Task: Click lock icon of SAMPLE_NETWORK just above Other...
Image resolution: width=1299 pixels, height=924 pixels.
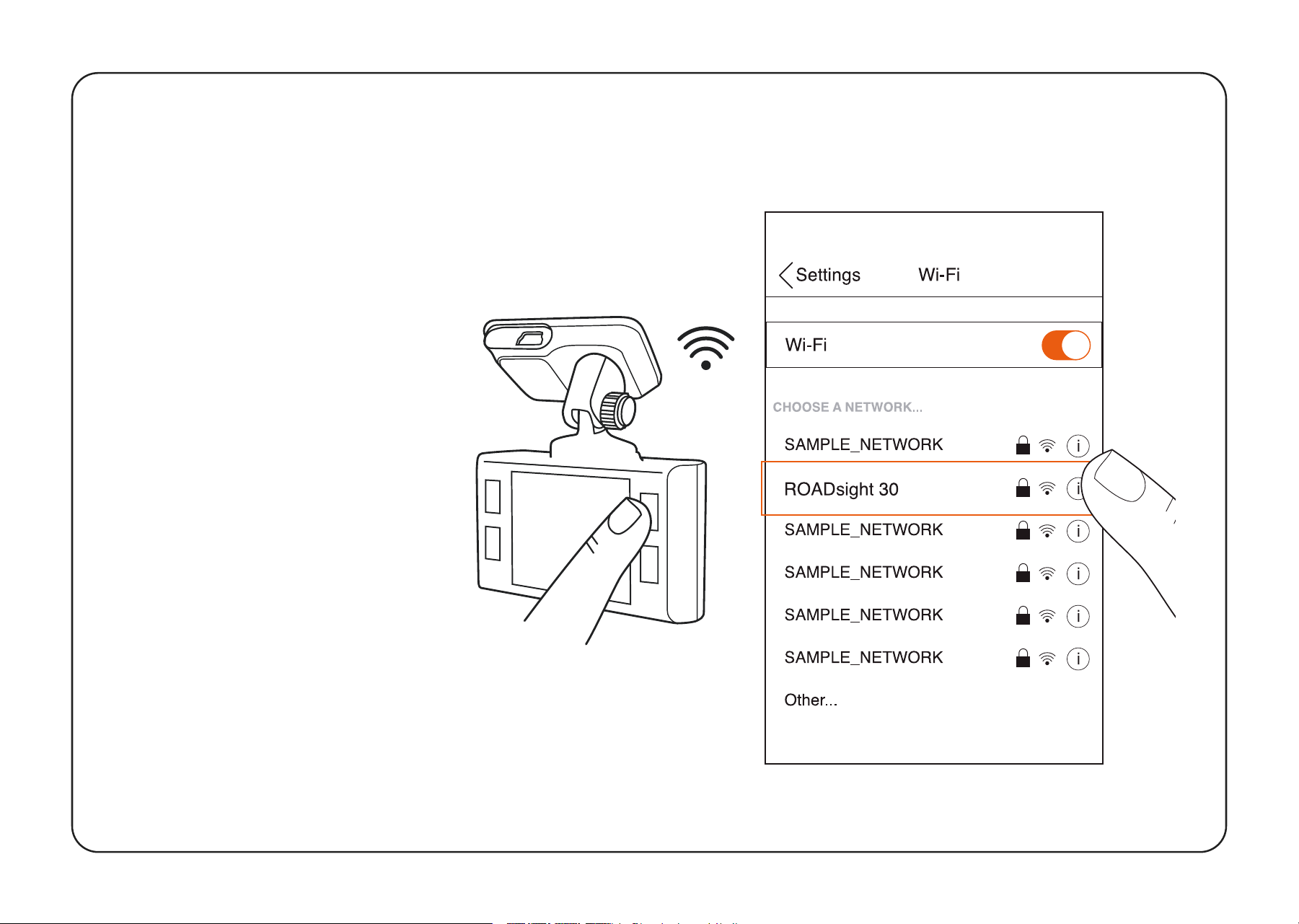Action: point(1023,658)
